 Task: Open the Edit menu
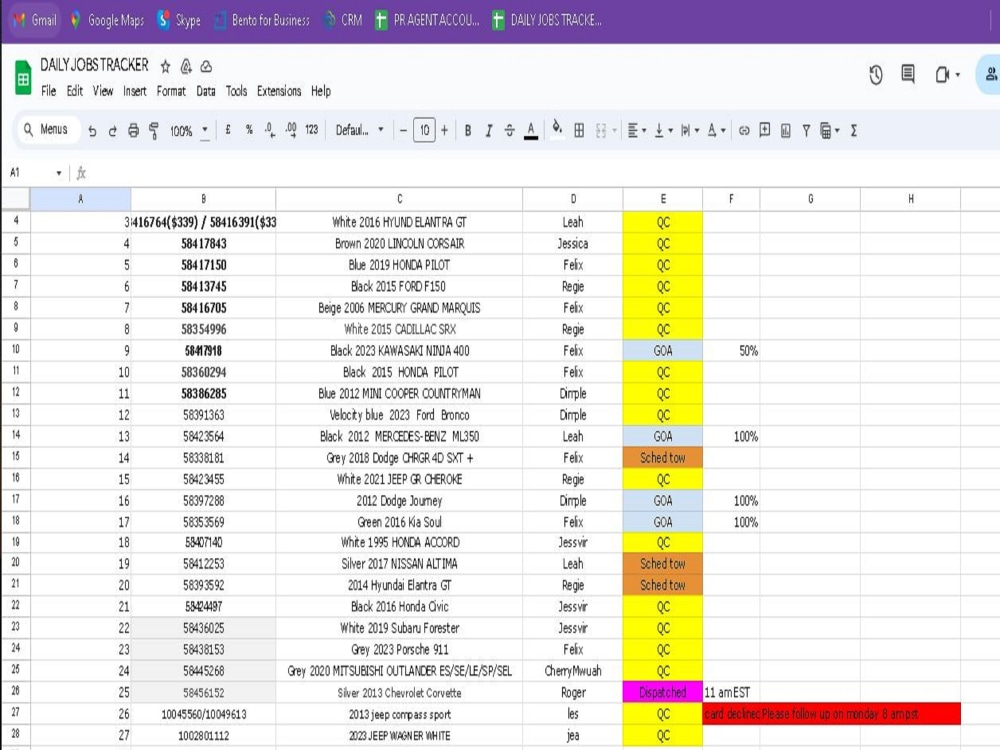click(75, 91)
